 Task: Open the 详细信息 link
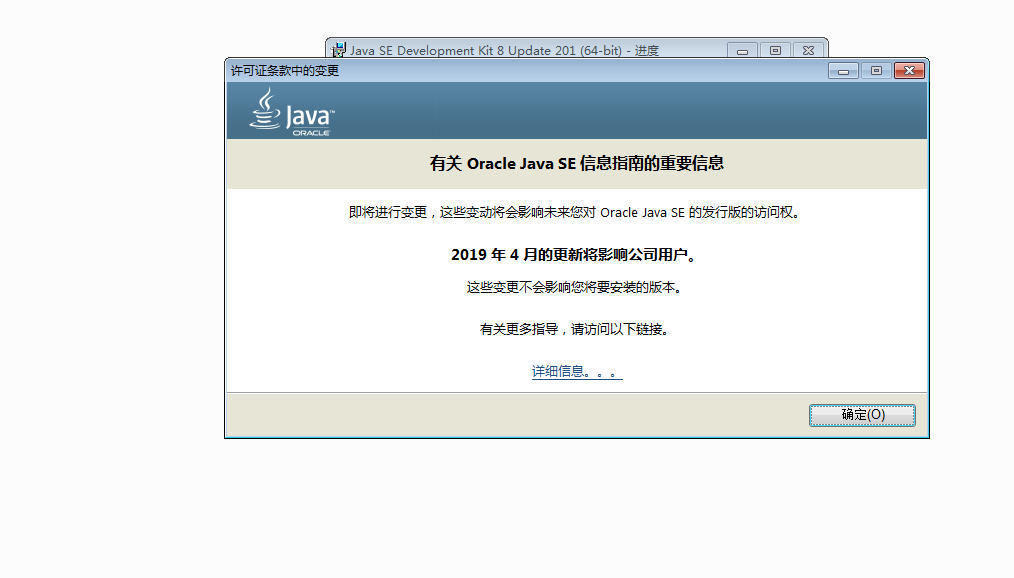pyautogui.click(x=577, y=372)
